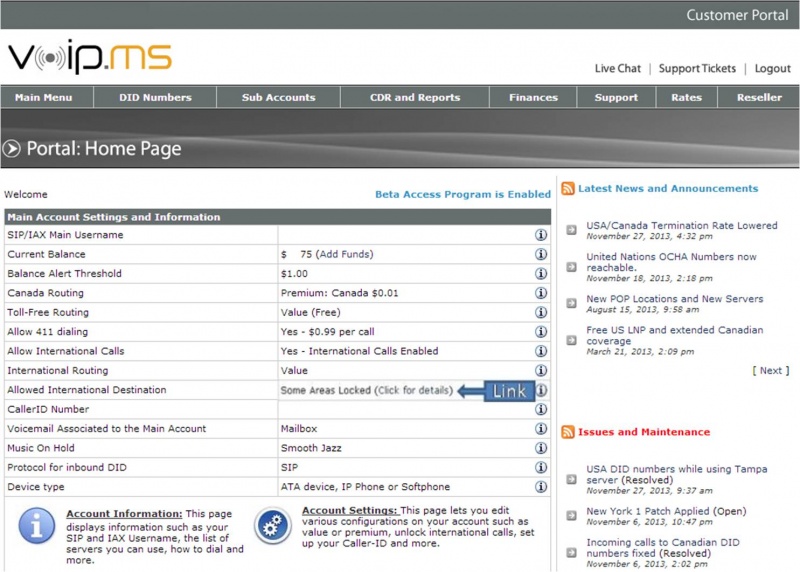Click 'Yes - $0.99 per call' value
This screenshot has width=800, height=572.
pyautogui.click(x=327, y=332)
